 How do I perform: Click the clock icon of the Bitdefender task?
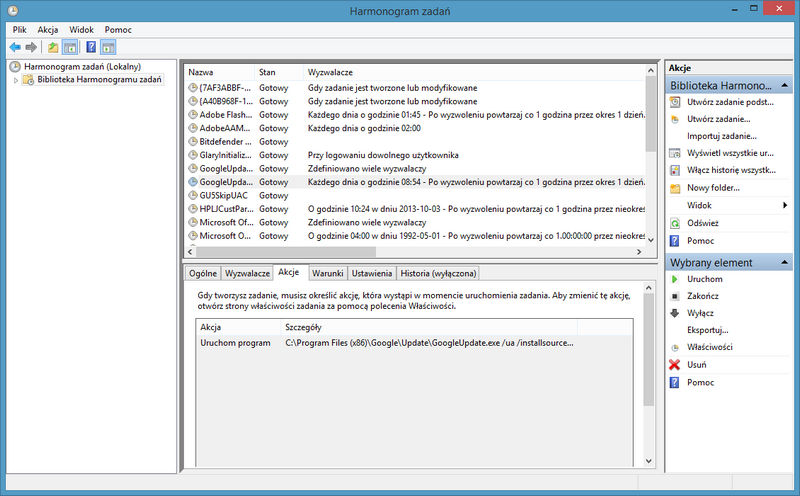(x=193, y=141)
